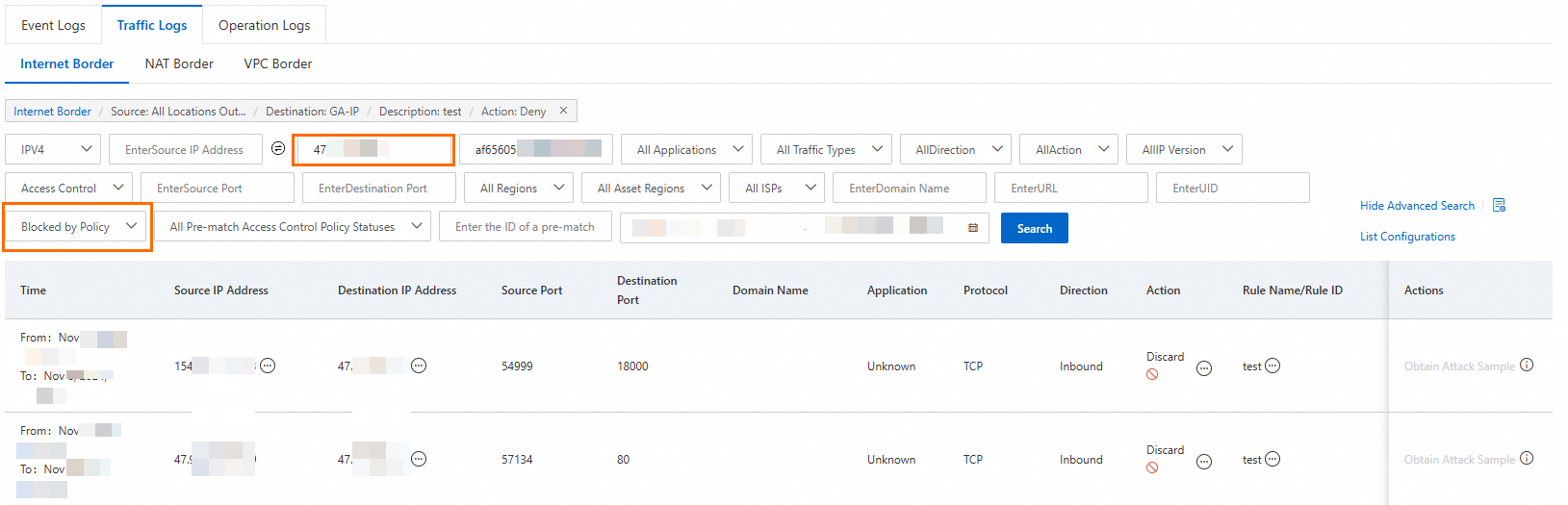1568x505 pixels.
Task: Focus the pre-match ID input field
Action: click(526, 226)
